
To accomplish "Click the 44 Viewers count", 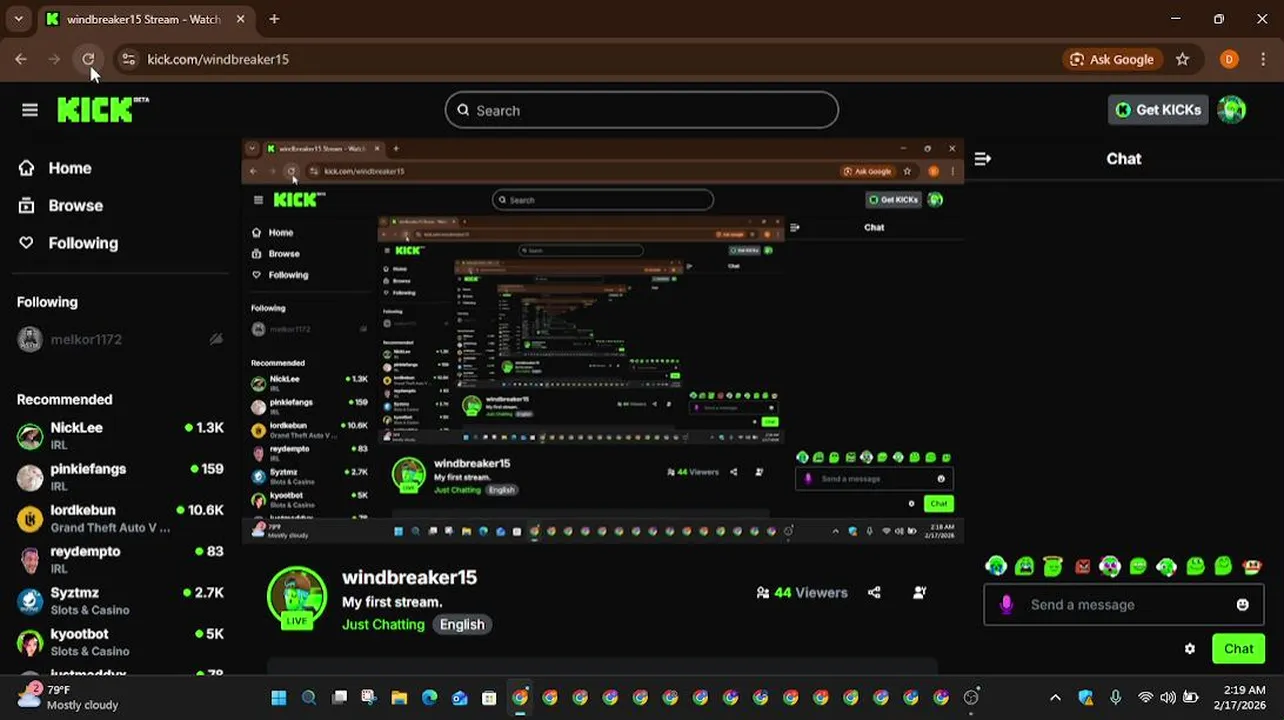I will (802, 593).
